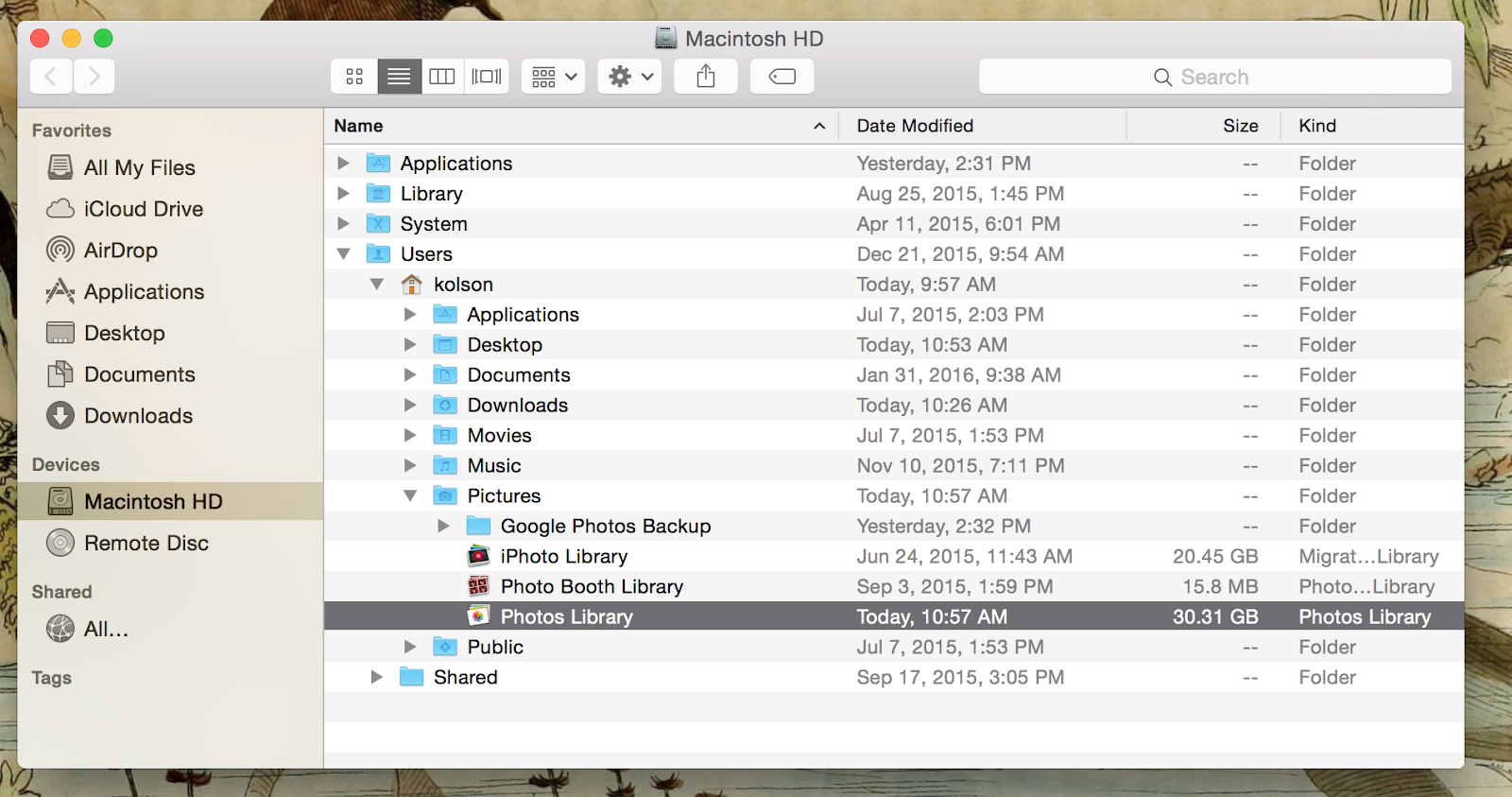1512x797 pixels.
Task: Expand the top-level Applications folder
Action: [x=343, y=164]
